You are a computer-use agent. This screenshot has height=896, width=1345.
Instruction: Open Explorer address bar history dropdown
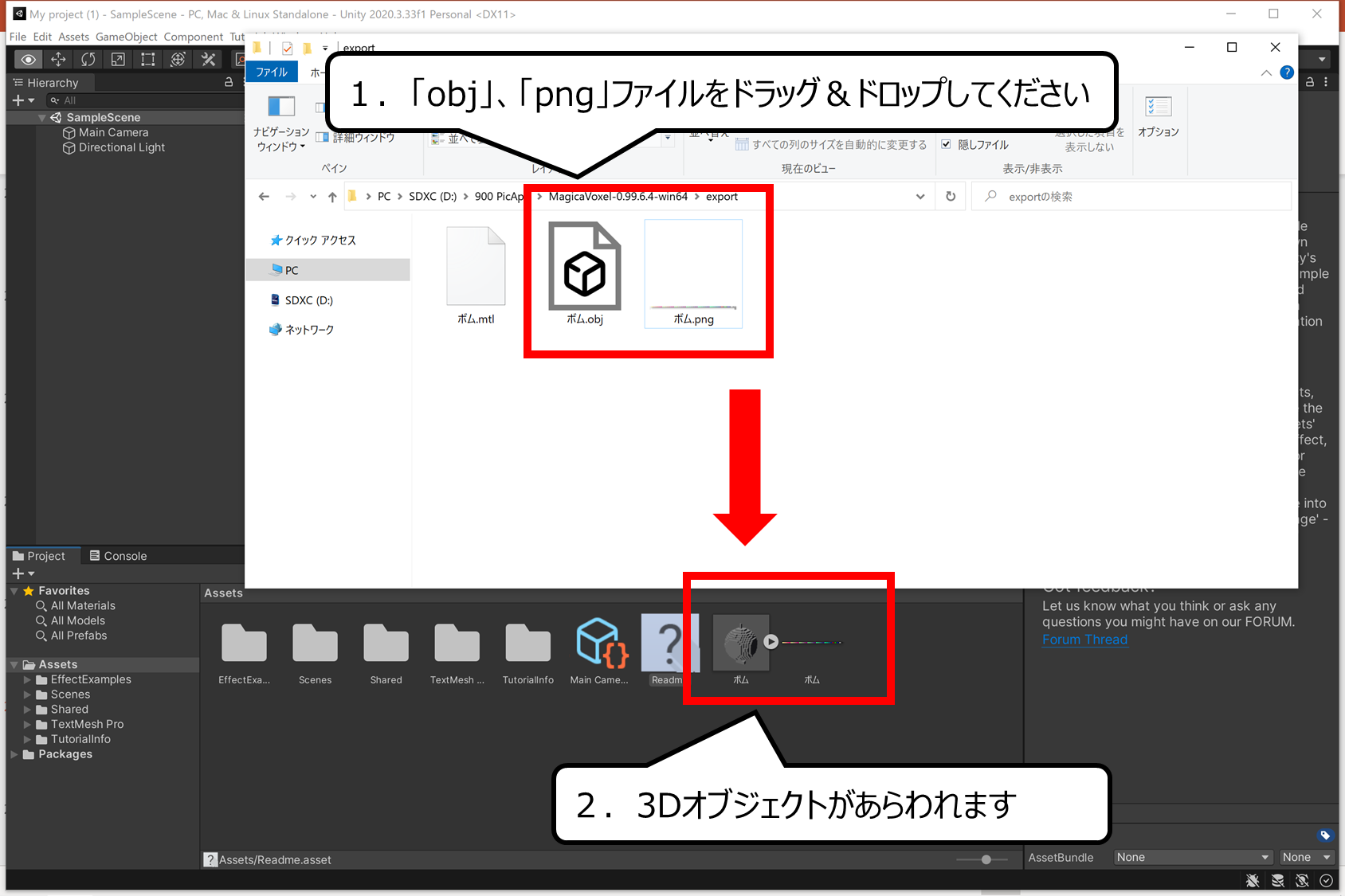coord(920,197)
